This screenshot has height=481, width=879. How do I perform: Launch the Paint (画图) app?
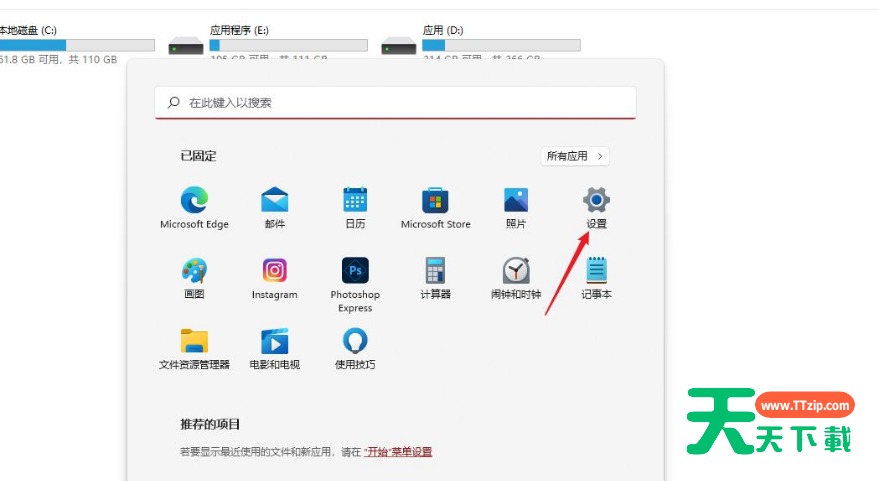coord(194,271)
